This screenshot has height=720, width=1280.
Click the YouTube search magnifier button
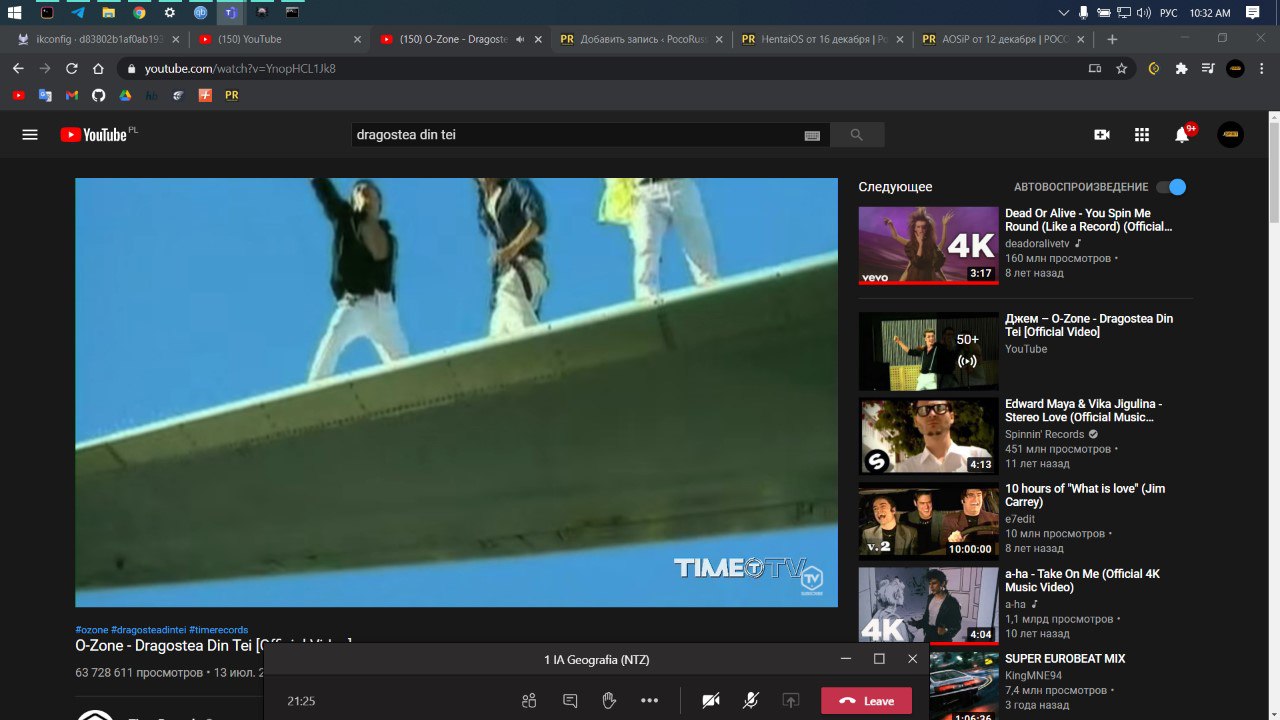(857, 135)
